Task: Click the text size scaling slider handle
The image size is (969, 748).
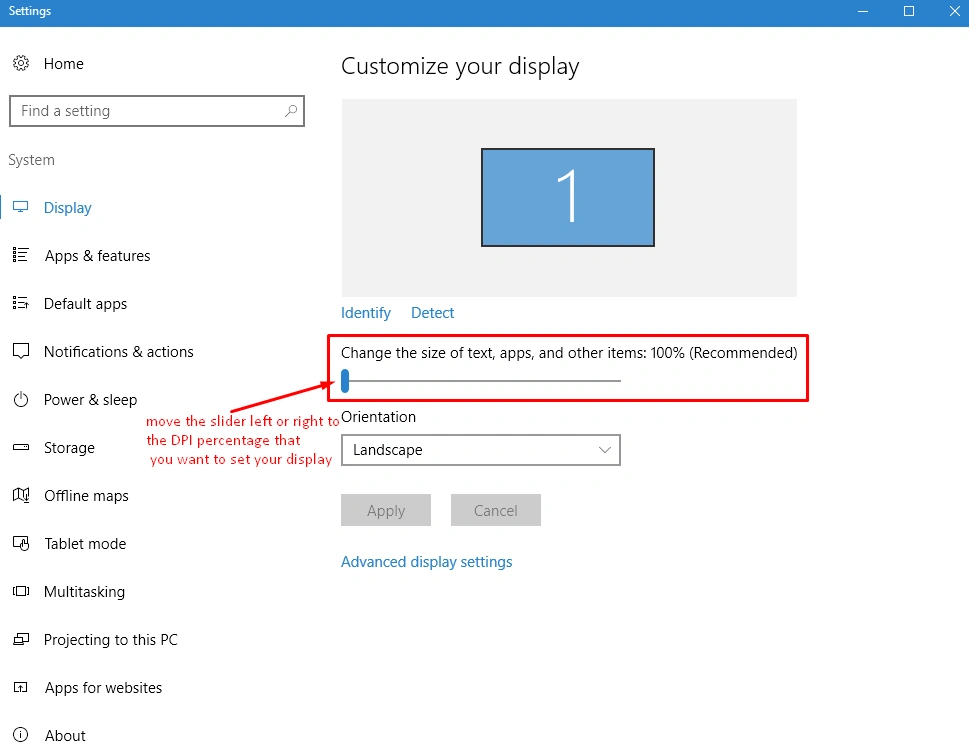Action: coord(345,381)
